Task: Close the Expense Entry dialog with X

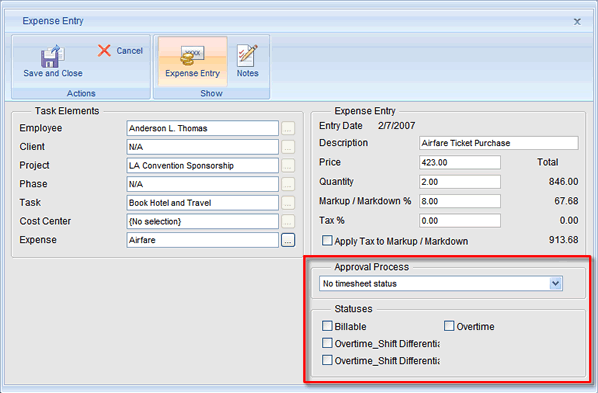Action: coord(577,22)
